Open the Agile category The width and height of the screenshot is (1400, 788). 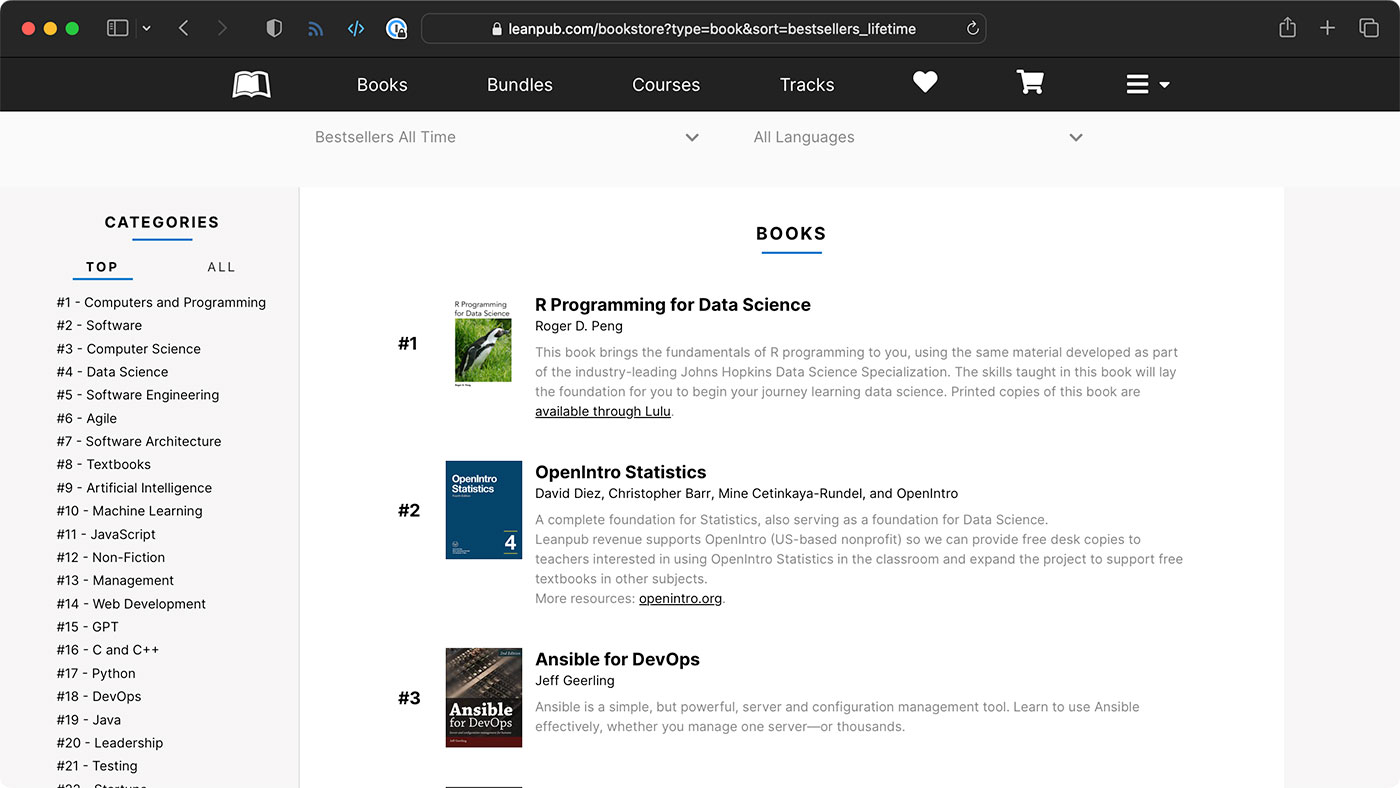click(86, 418)
